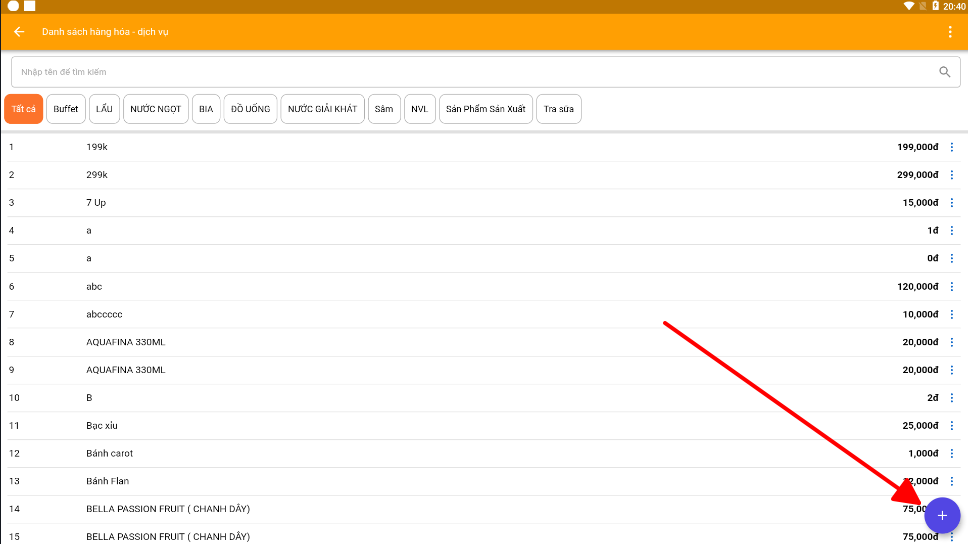Viewport: 968px width, 544px height.
Task: Open the Bạc xỉu item
Action: [484, 425]
